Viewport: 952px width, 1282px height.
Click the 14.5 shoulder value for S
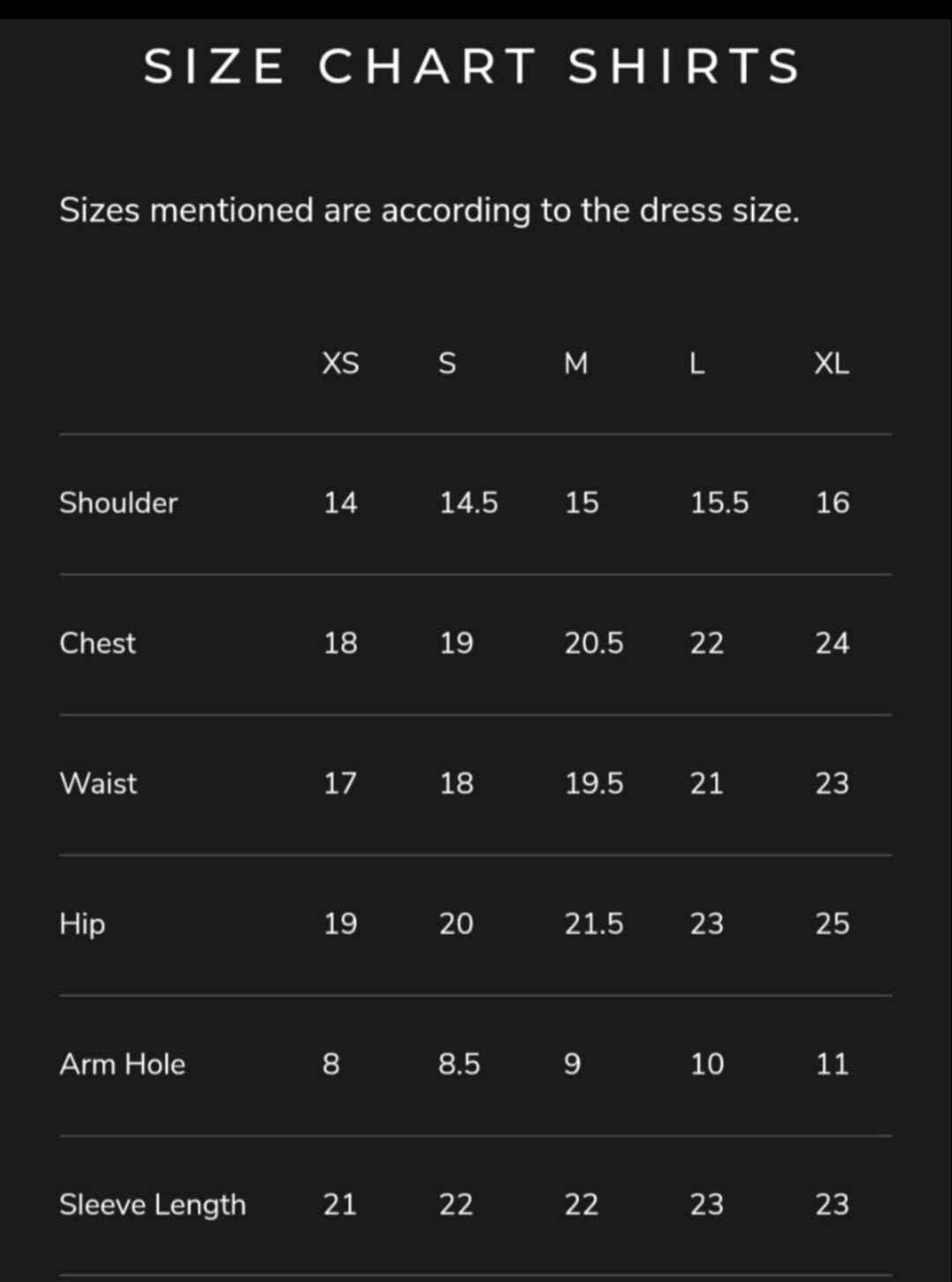469,503
